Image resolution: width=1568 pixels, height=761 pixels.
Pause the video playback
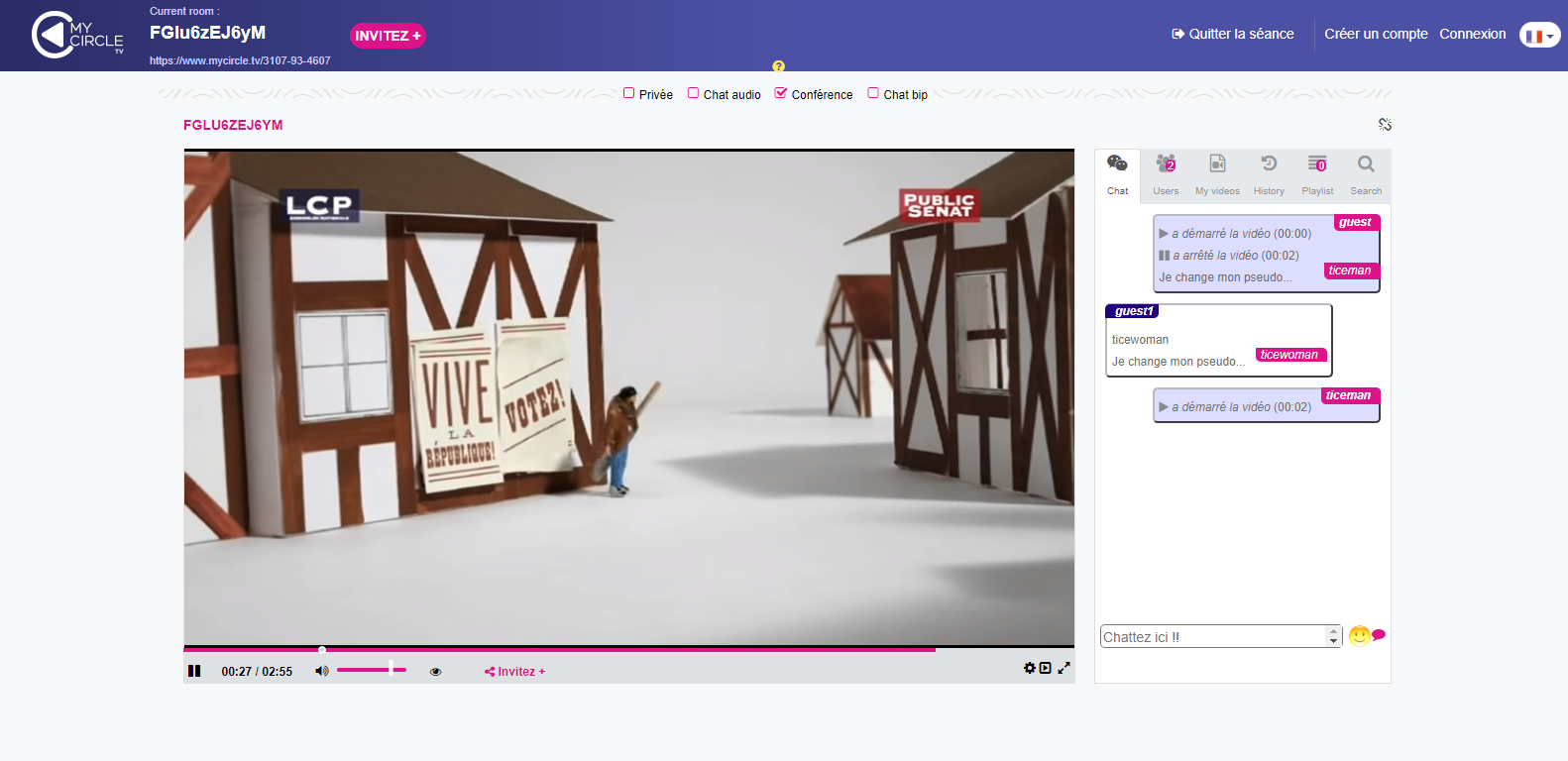pos(194,671)
